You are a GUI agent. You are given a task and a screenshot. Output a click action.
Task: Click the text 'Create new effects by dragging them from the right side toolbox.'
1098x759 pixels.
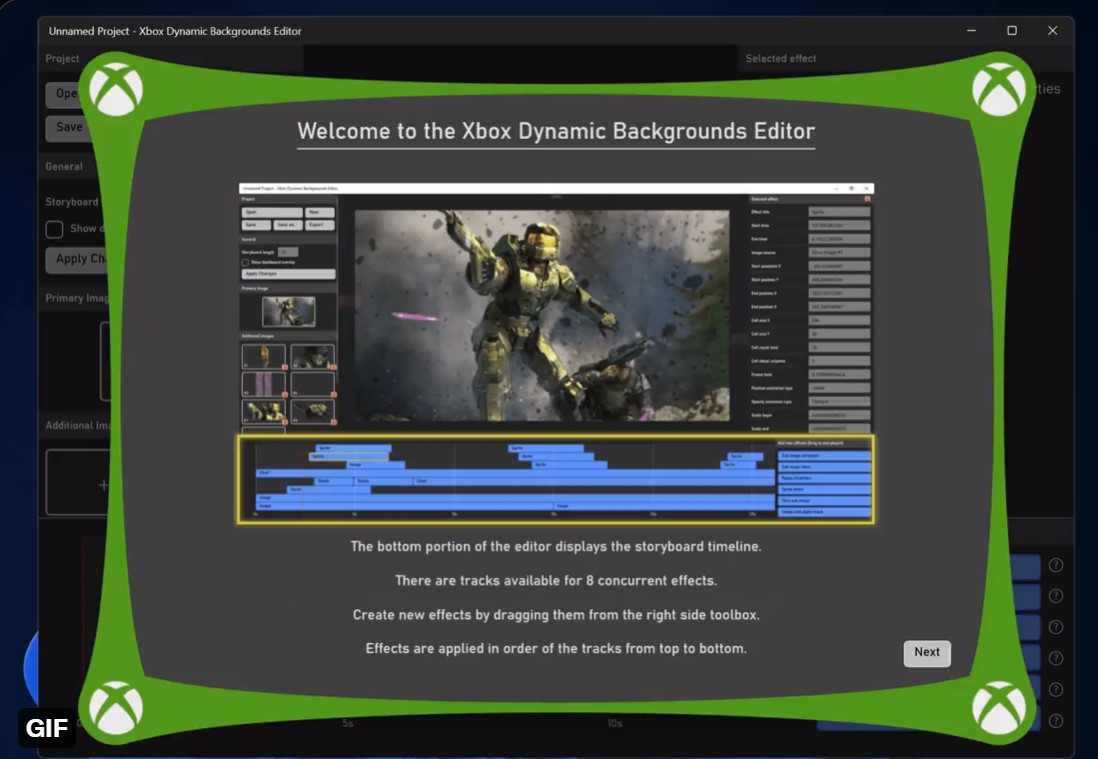click(x=556, y=615)
